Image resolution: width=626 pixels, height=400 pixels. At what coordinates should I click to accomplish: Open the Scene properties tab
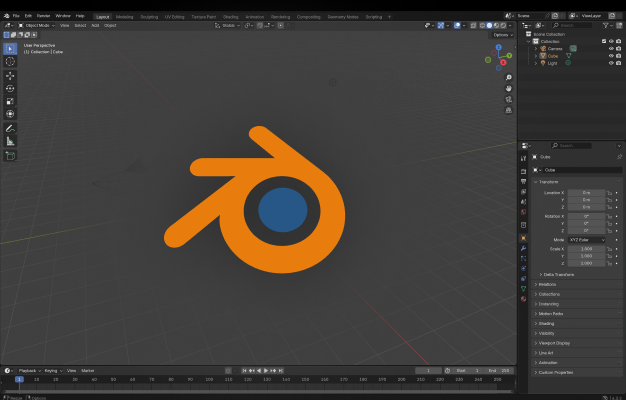pos(523,202)
